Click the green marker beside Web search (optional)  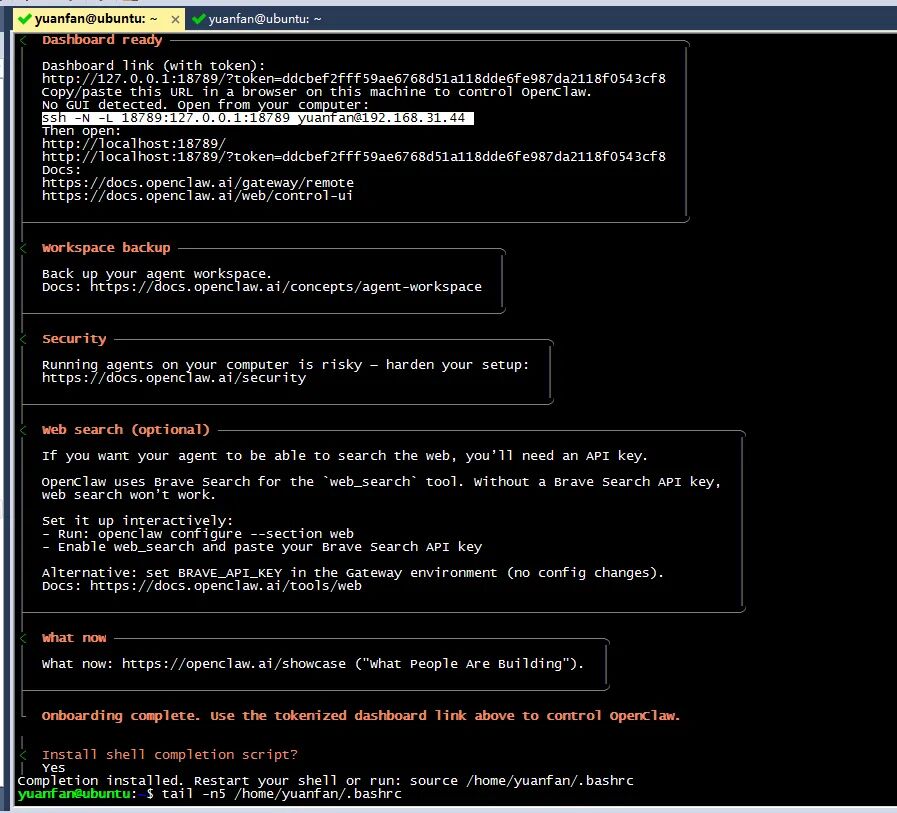click(x=22, y=430)
